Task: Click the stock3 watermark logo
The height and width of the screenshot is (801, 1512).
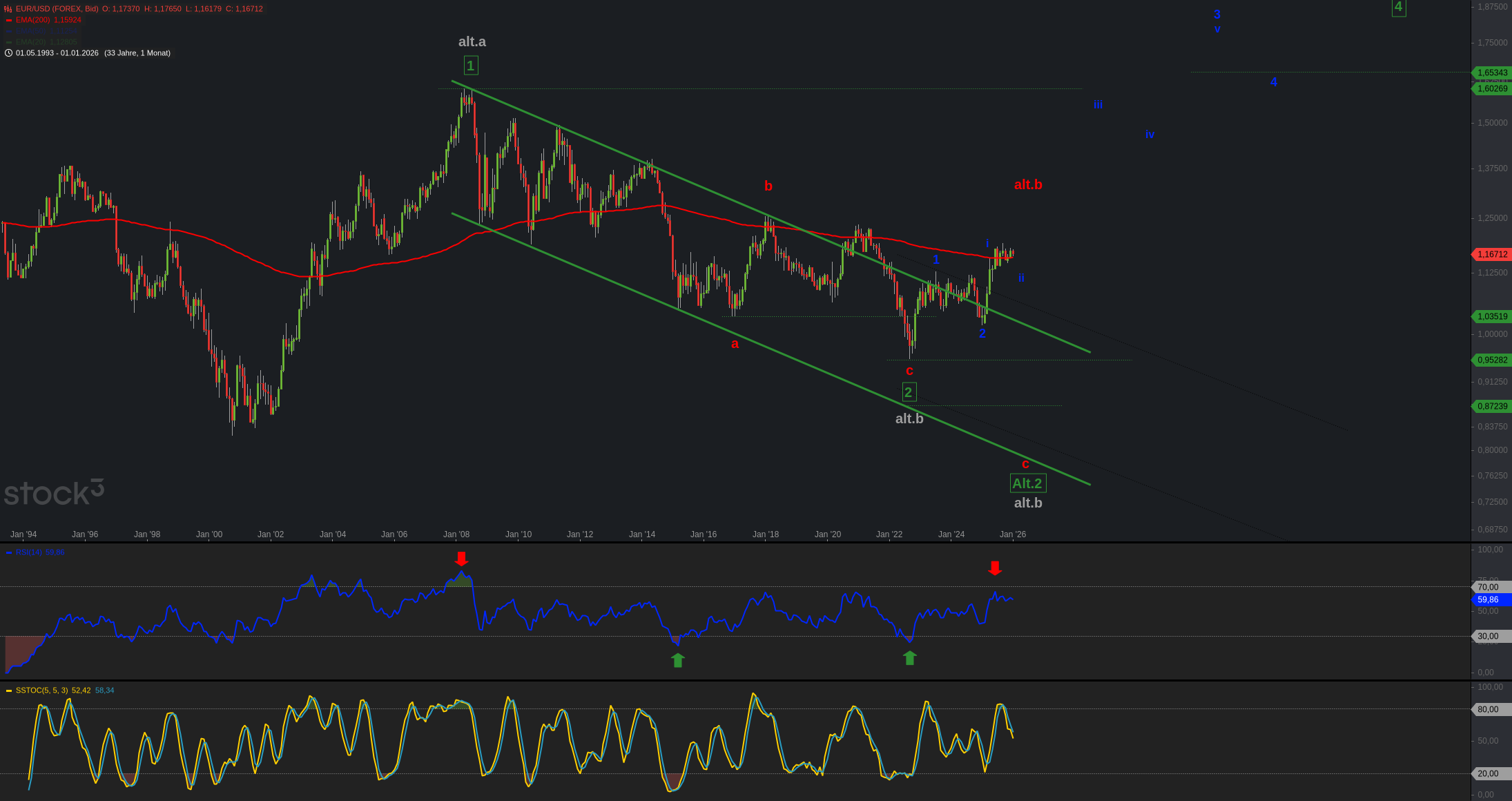Action: [54, 492]
